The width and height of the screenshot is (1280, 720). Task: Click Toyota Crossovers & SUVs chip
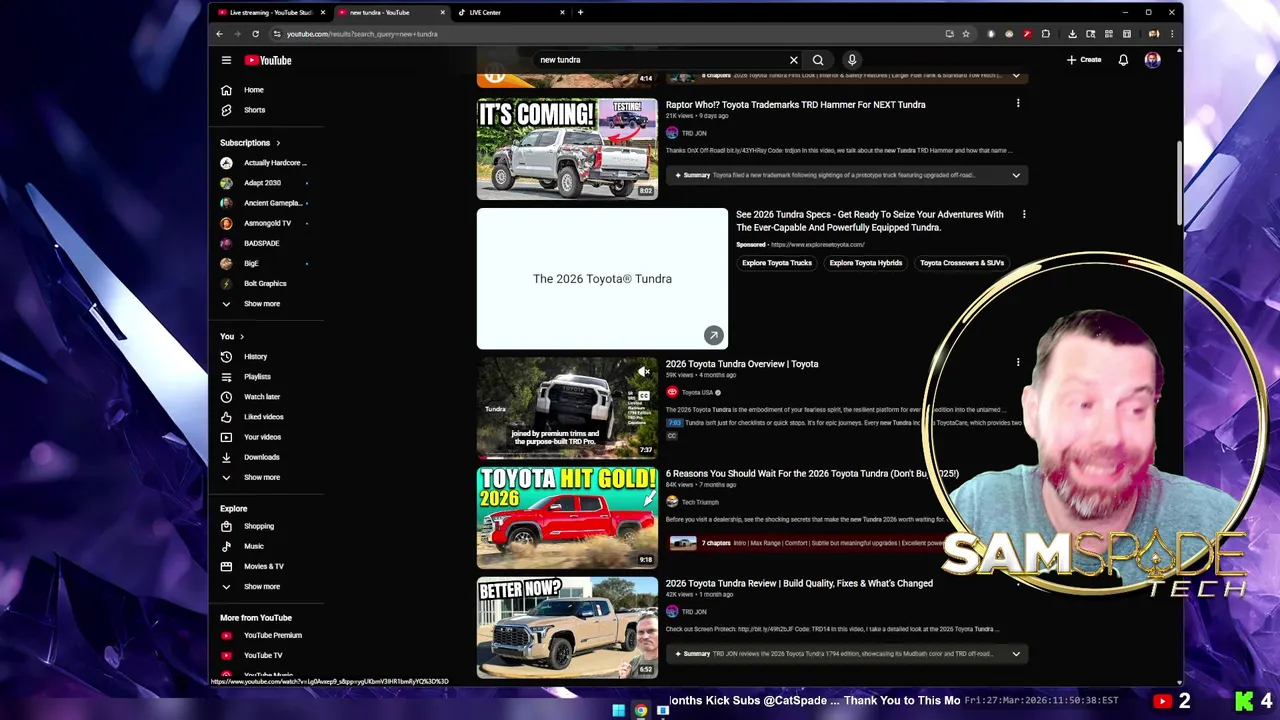(x=962, y=263)
